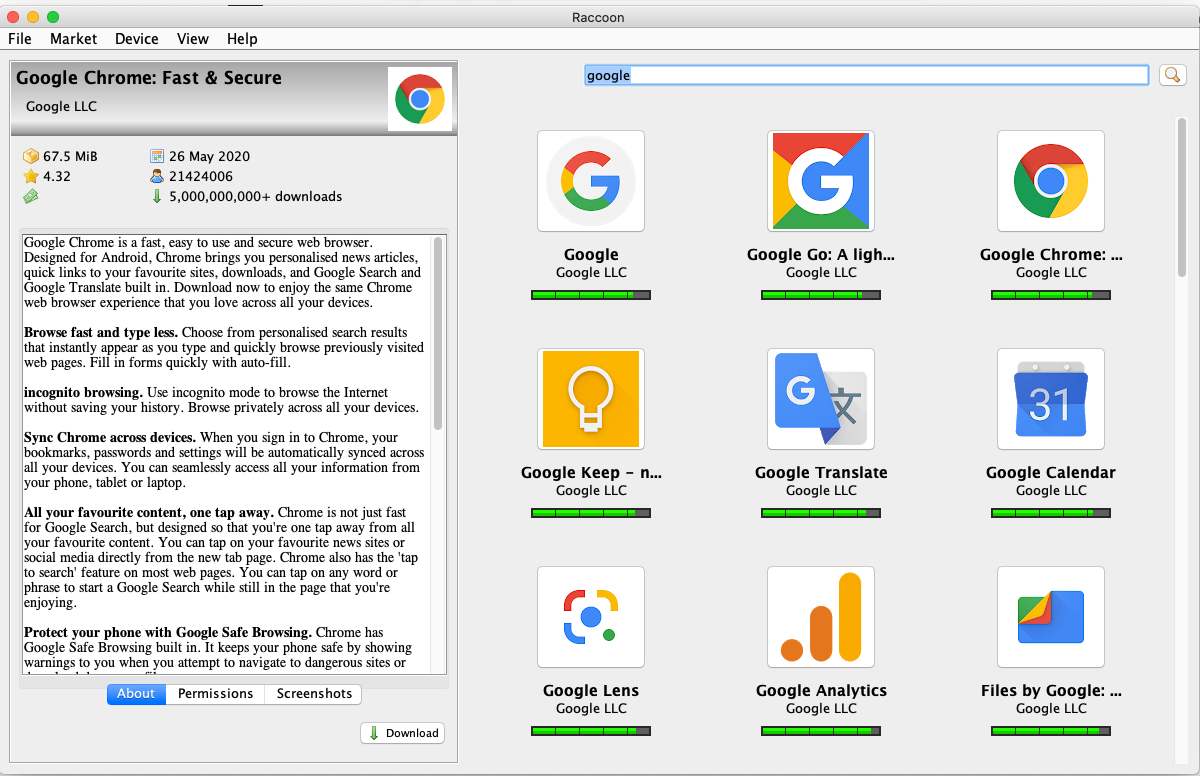1200x776 pixels.
Task: Click the rating bar under Google
Action: 591,295
